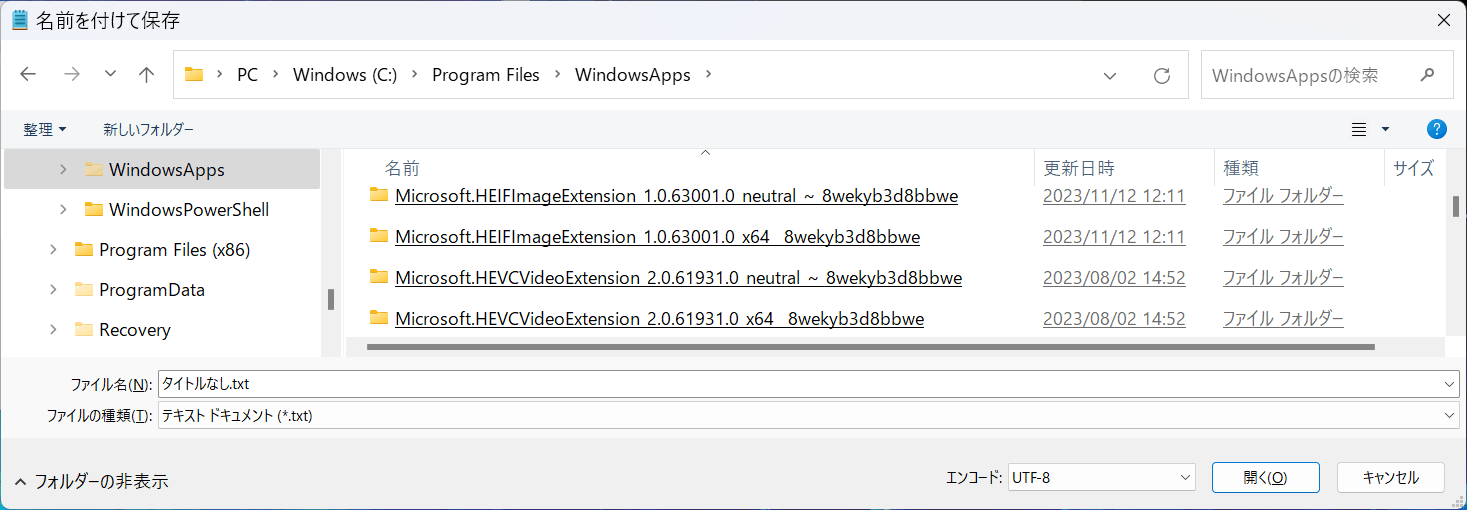Expand WindowsApps tree node
This screenshot has height=510, width=1467.
[63, 170]
